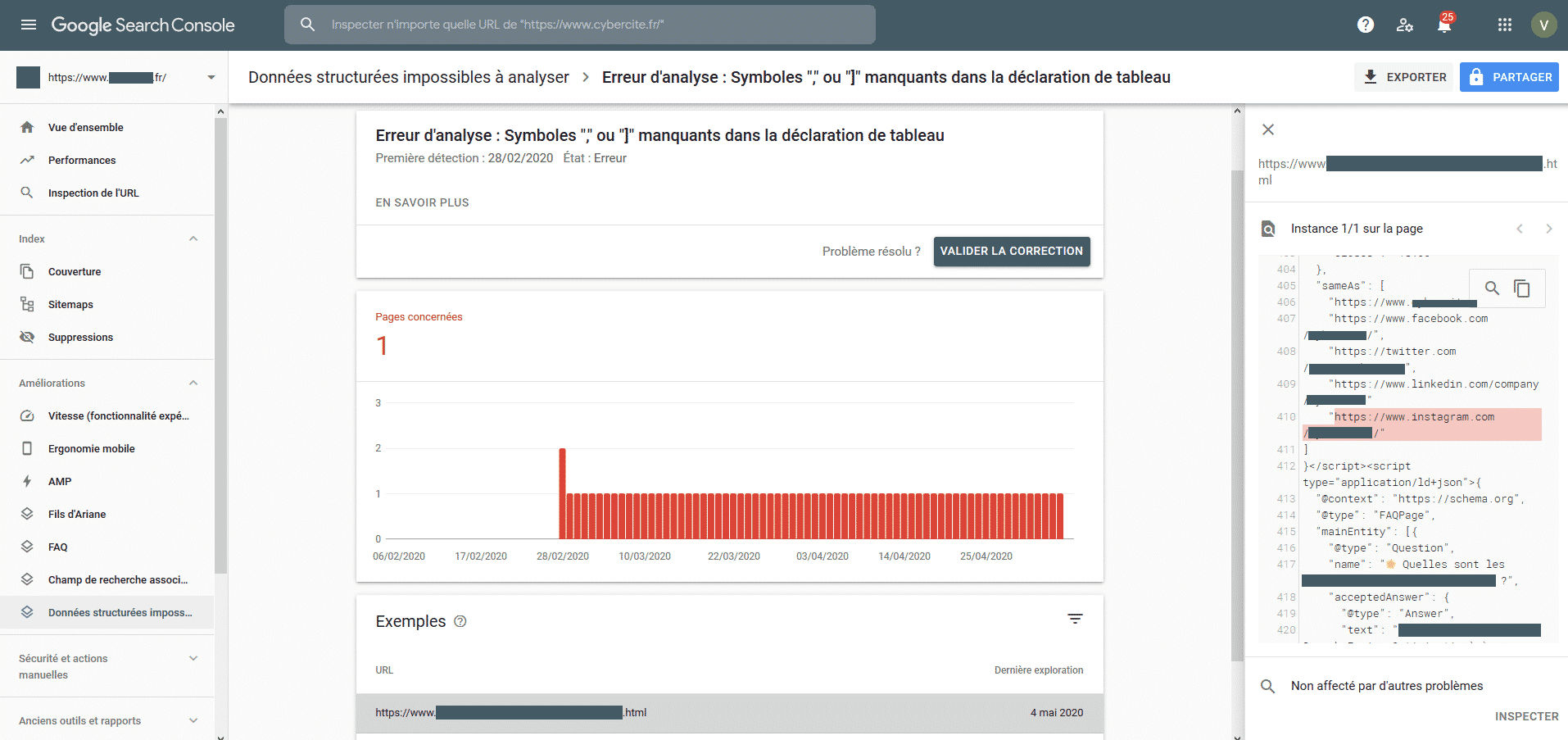Click EN SAVOIR PLUS link
Viewport: 1568px width, 740px height.
tap(422, 202)
